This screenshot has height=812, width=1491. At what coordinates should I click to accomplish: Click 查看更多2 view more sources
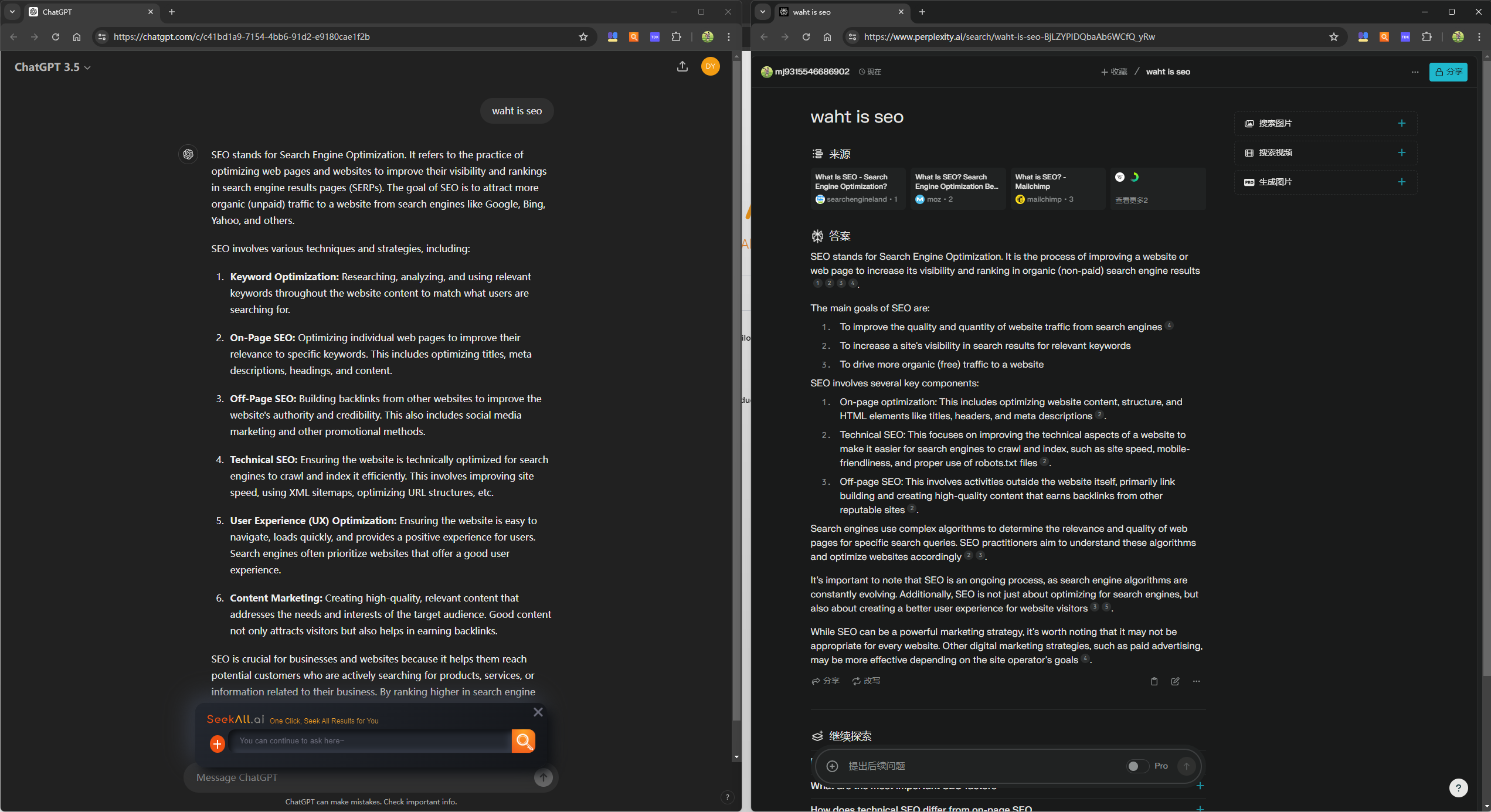pyautogui.click(x=1158, y=188)
